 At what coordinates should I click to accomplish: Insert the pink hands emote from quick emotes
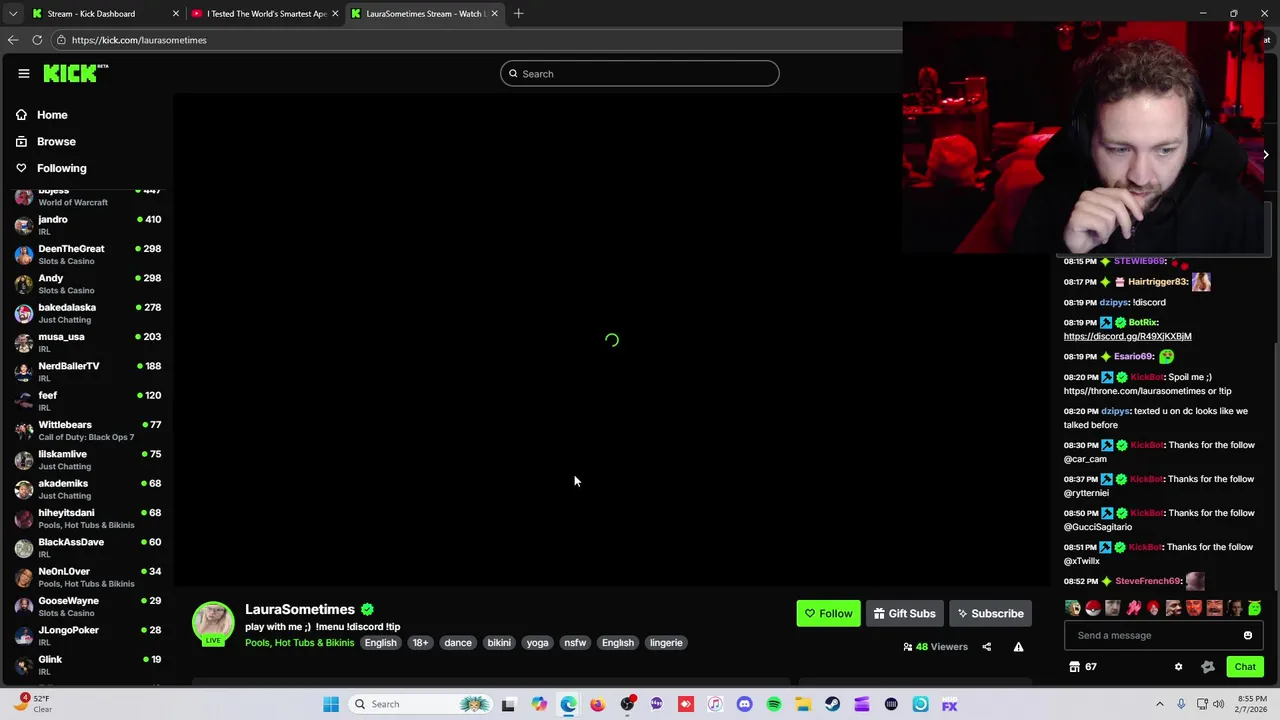click(x=1133, y=608)
